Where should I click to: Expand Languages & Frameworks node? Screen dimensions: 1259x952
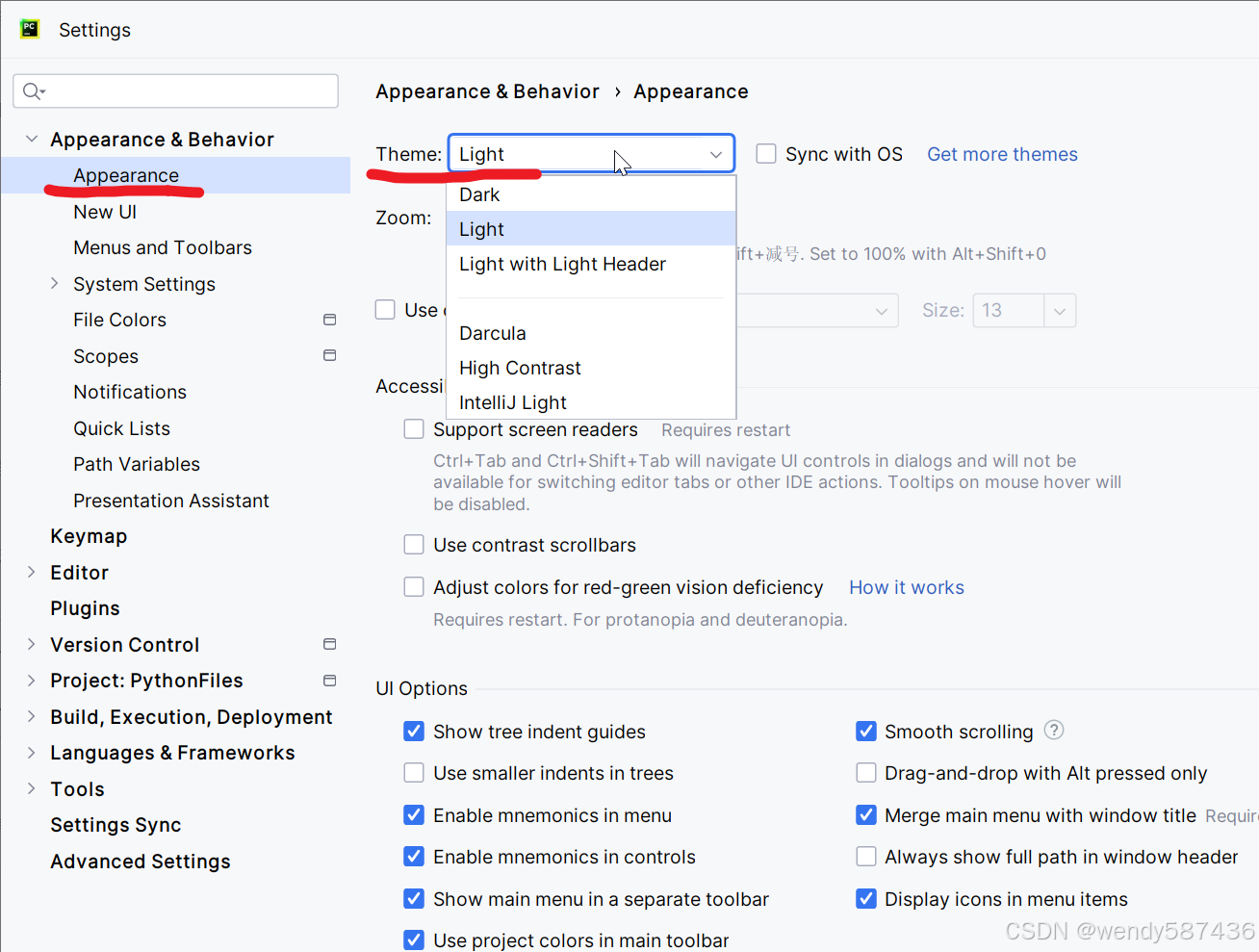(x=32, y=753)
